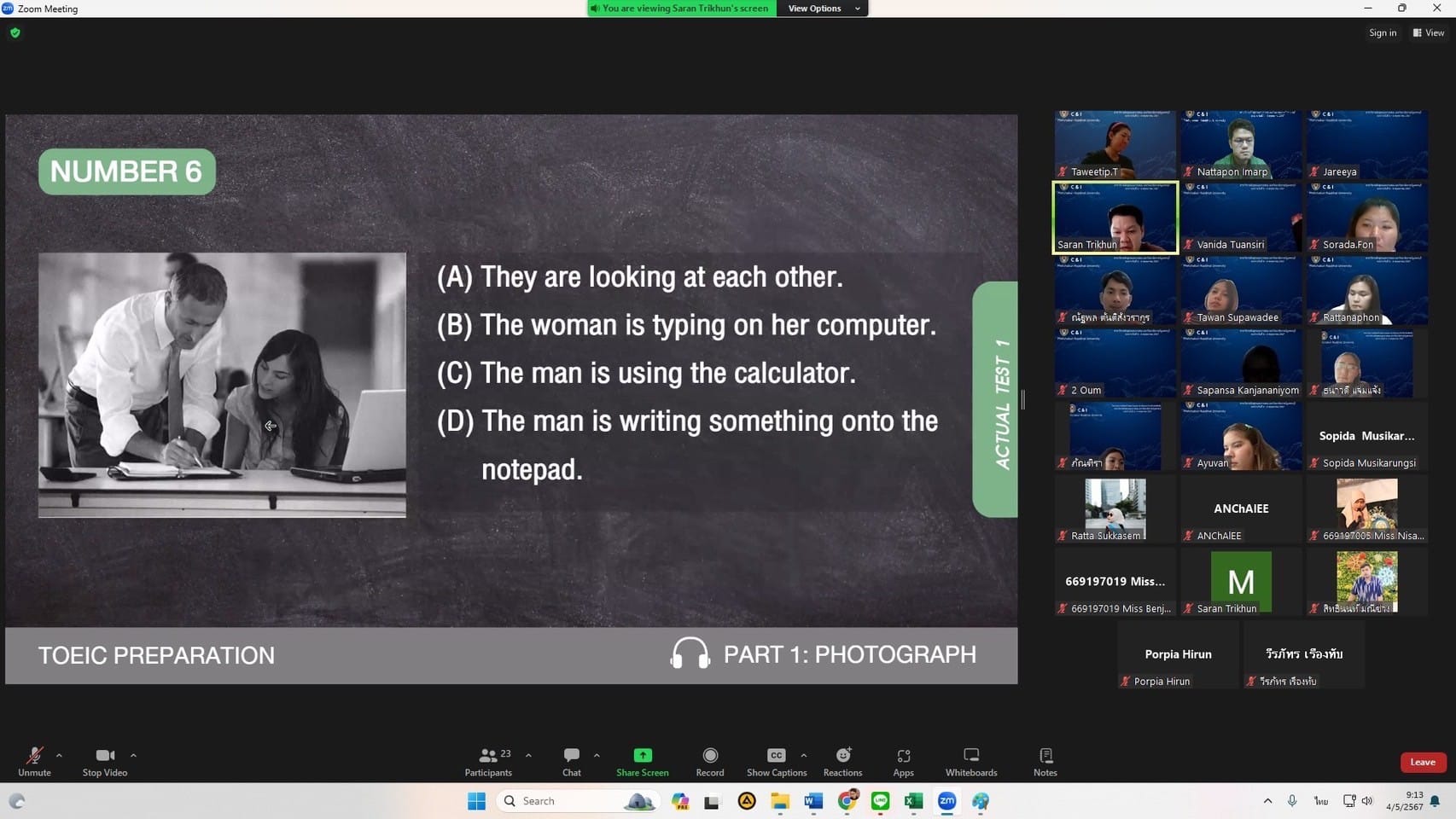This screenshot has height=819, width=1456.
Task: Stop the video camera
Action: [x=104, y=761]
